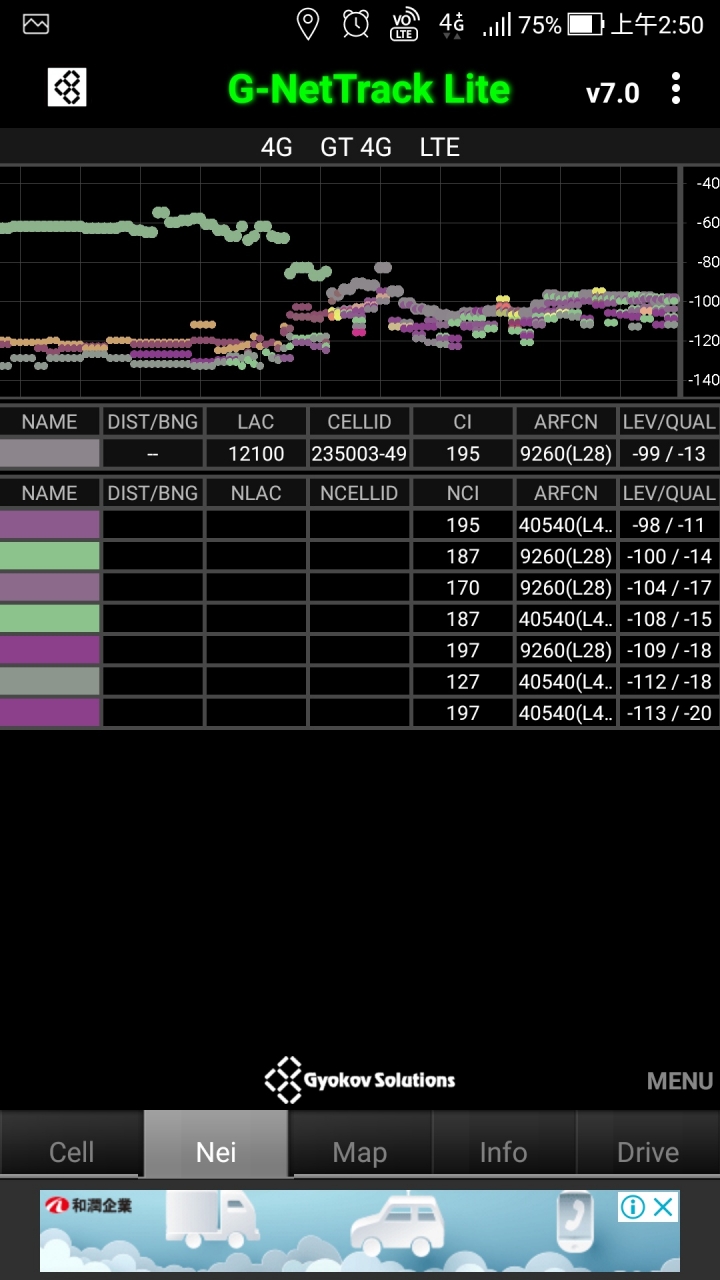This screenshot has height=1280, width=720.
Task: Tap neighbor level -104 / -17
Action: 669,587
